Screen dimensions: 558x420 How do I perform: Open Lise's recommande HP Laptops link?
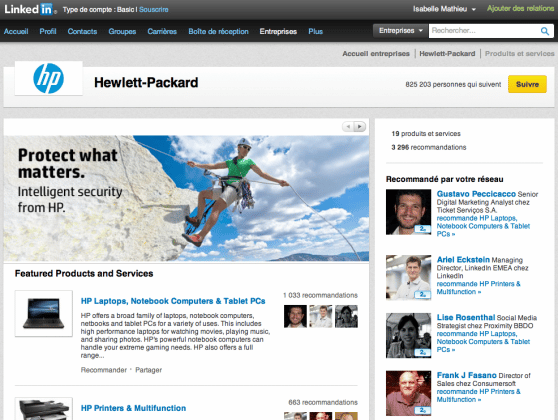click(x=483, y=342)
